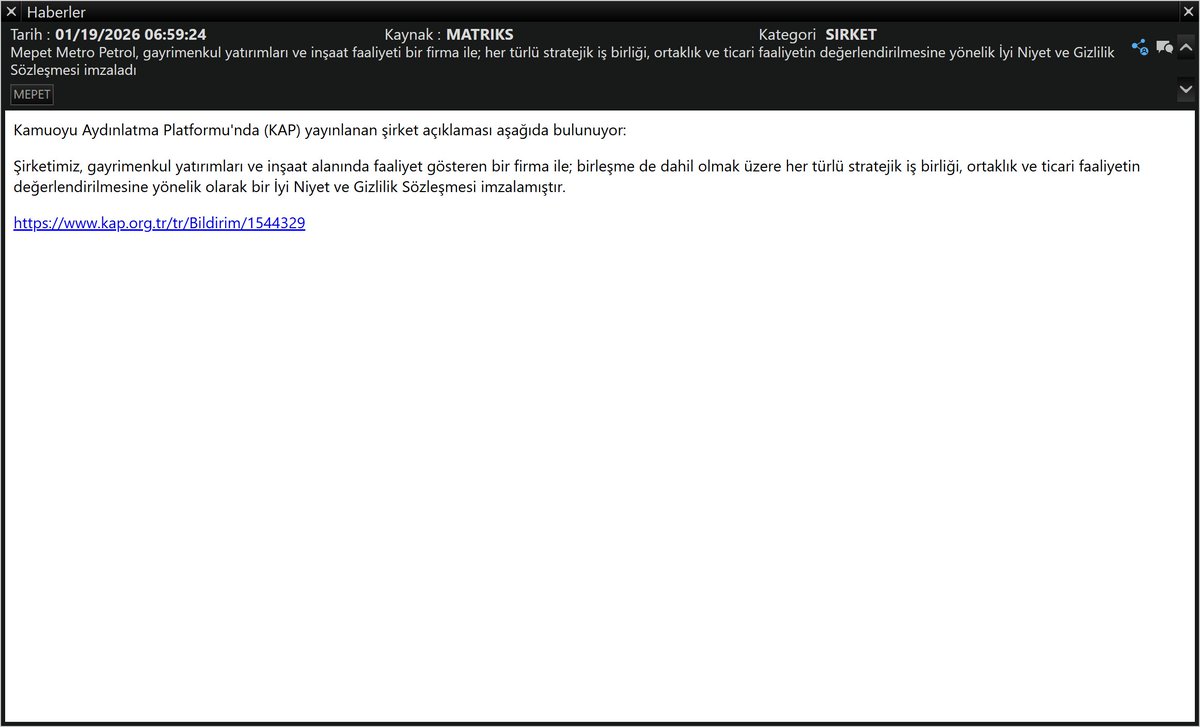
Task: Open the kap.org.tr Bildirim link
Action: 159,224
